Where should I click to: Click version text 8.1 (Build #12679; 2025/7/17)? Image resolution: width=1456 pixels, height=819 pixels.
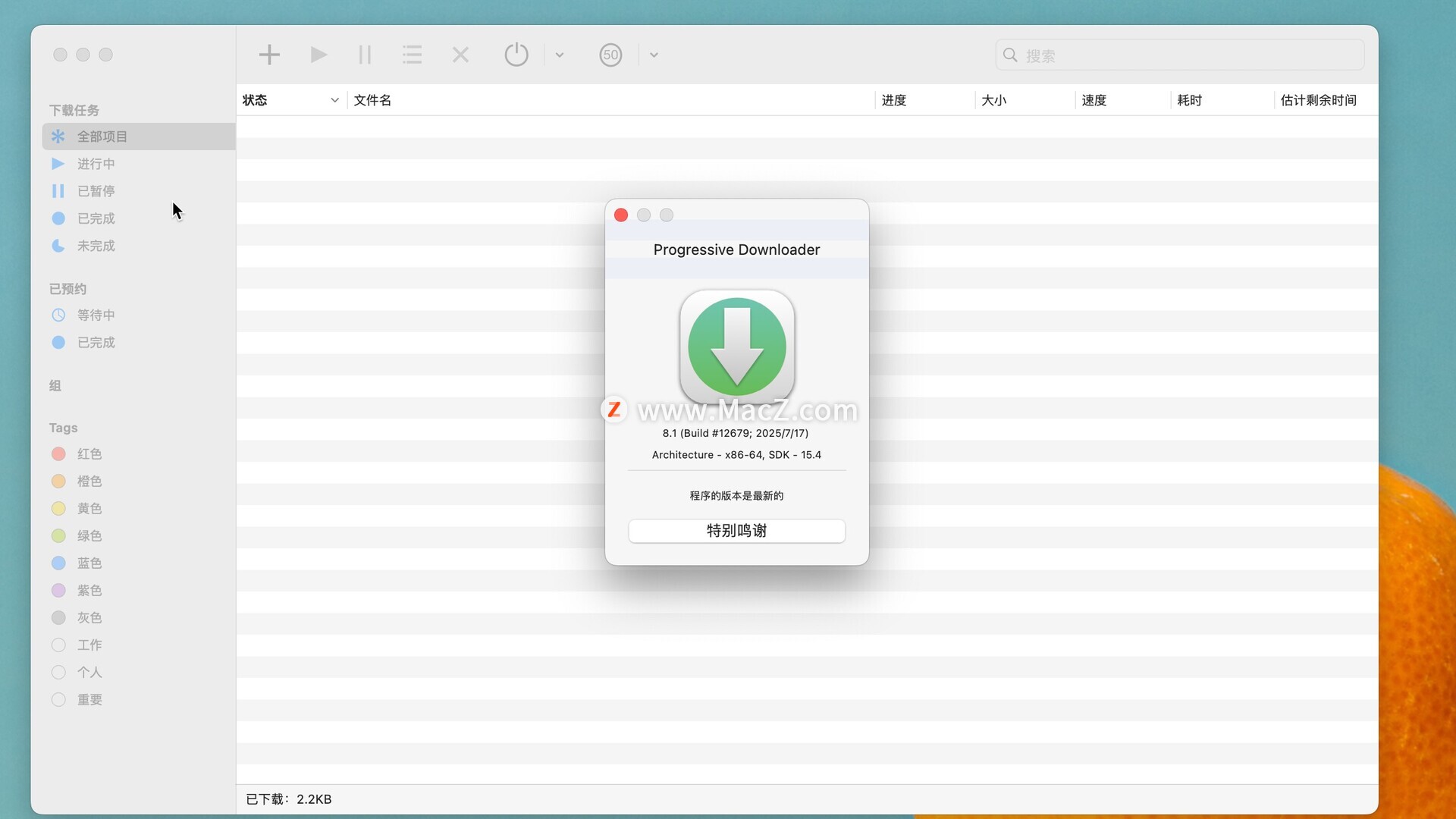point(736,433)
